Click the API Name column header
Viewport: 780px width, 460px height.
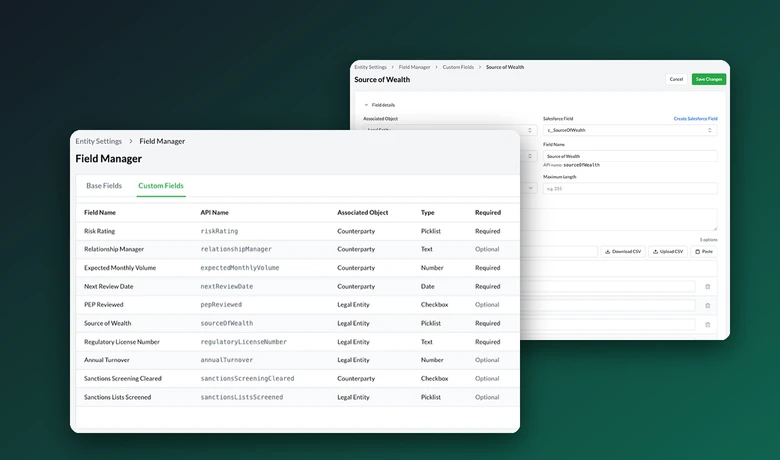click(214, 212)
